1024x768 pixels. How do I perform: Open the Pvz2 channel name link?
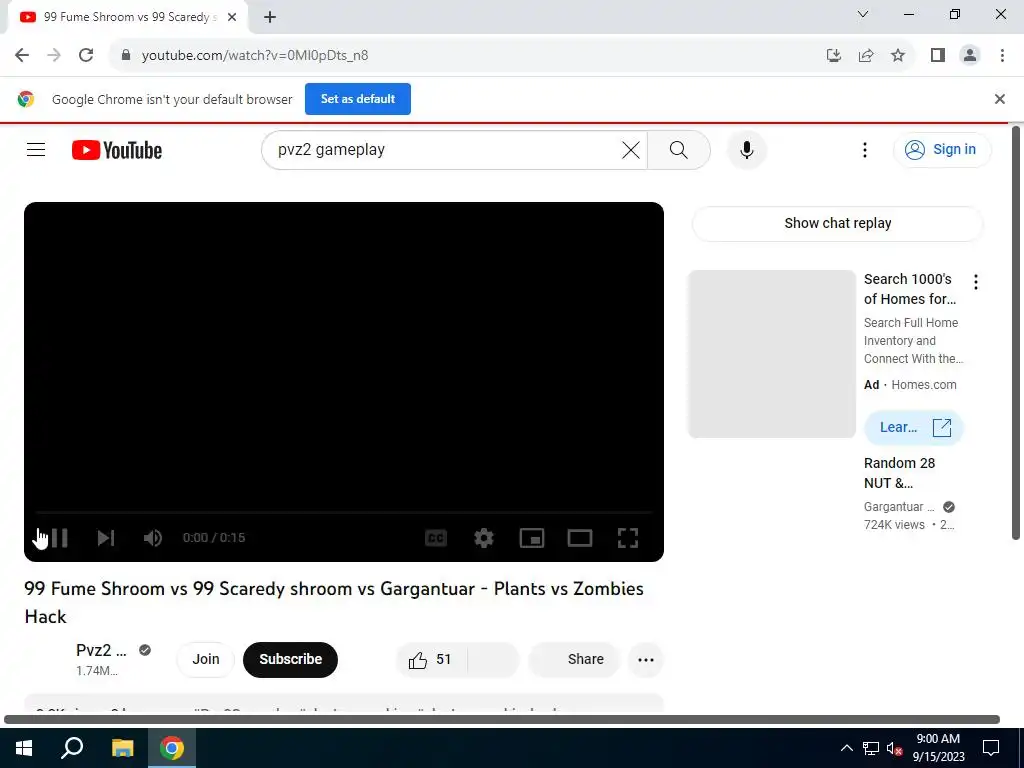[101, 650]
